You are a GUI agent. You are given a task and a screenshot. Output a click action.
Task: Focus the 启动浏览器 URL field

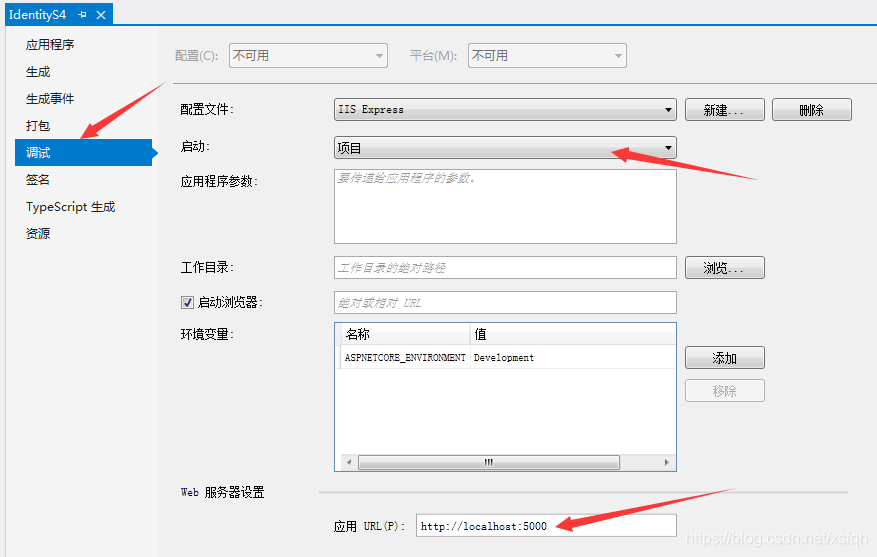click(x=505, y=303)
